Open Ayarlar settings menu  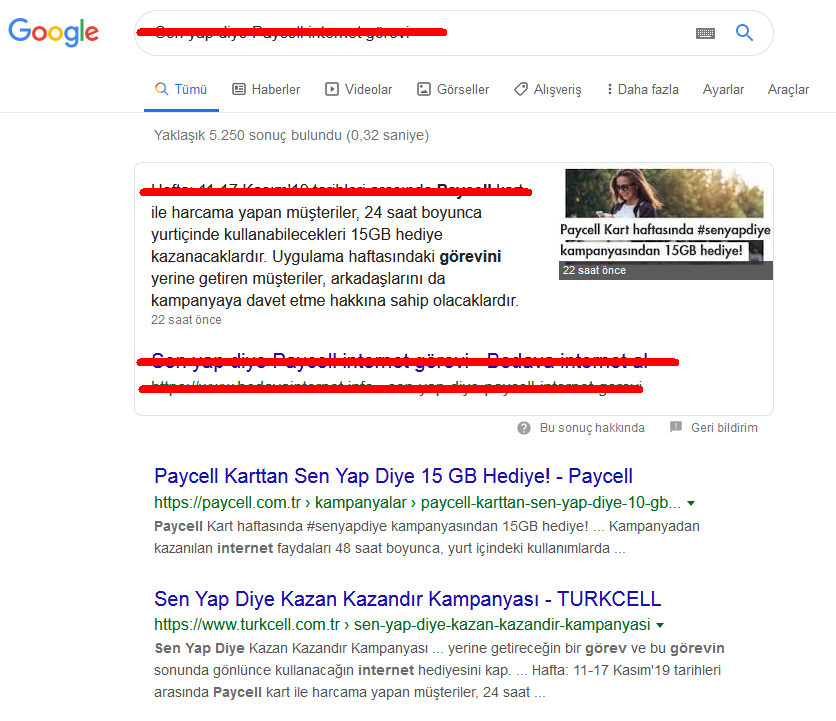(723, 89)
